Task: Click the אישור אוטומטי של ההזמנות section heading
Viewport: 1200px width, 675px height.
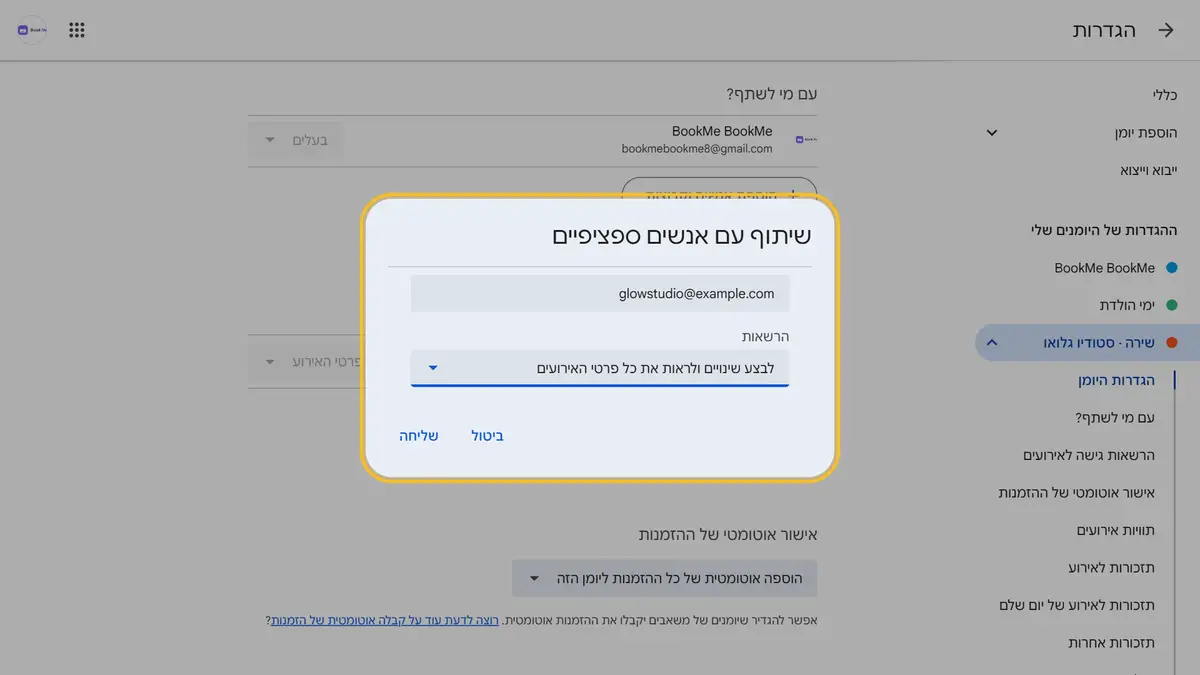Action: click(728, 535)
